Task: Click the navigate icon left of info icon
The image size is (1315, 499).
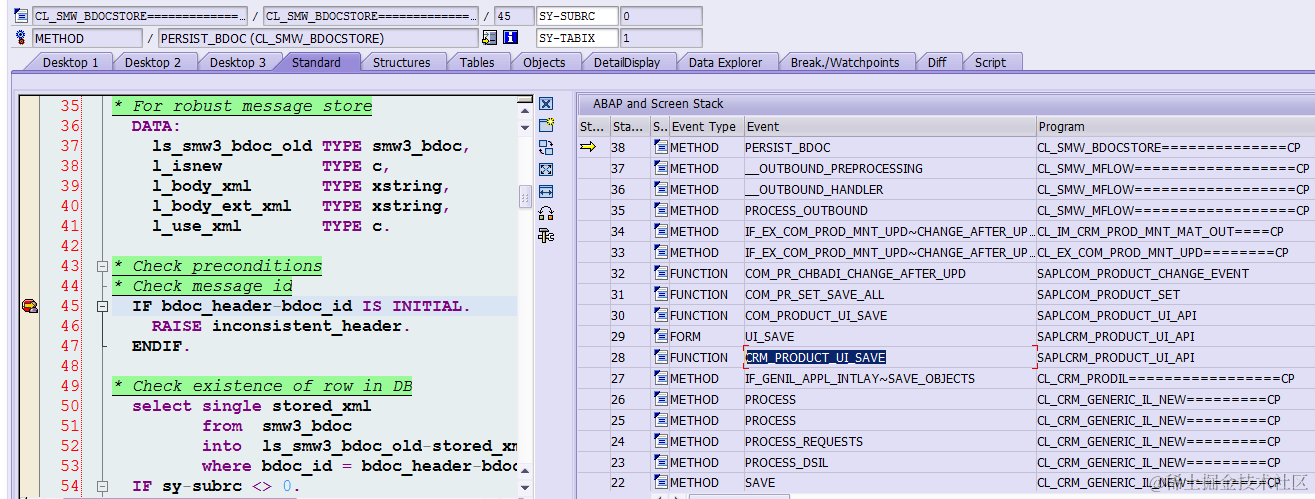Action: point(489,38)
